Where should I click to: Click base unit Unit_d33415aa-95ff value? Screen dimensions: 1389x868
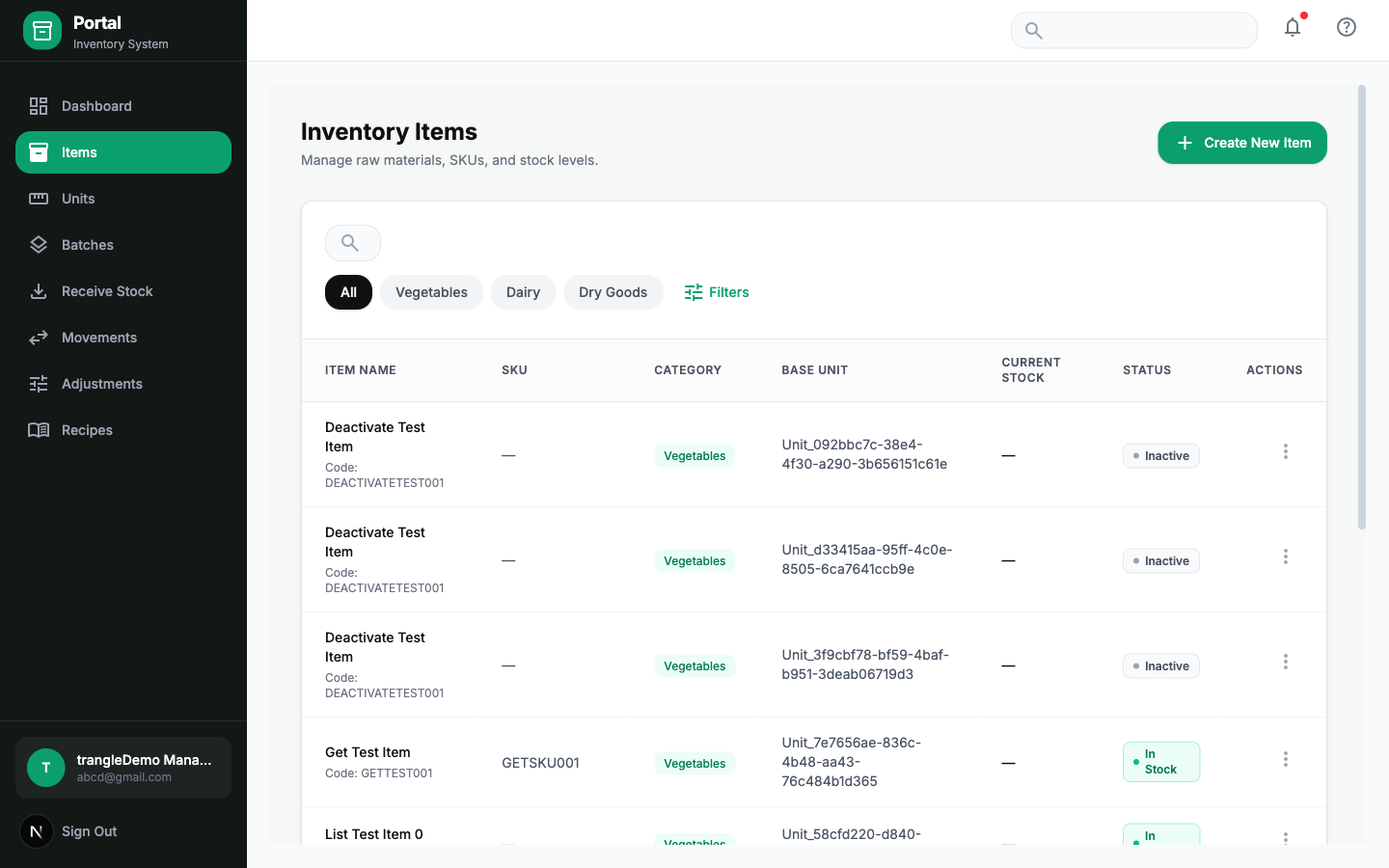click(867, 559)
